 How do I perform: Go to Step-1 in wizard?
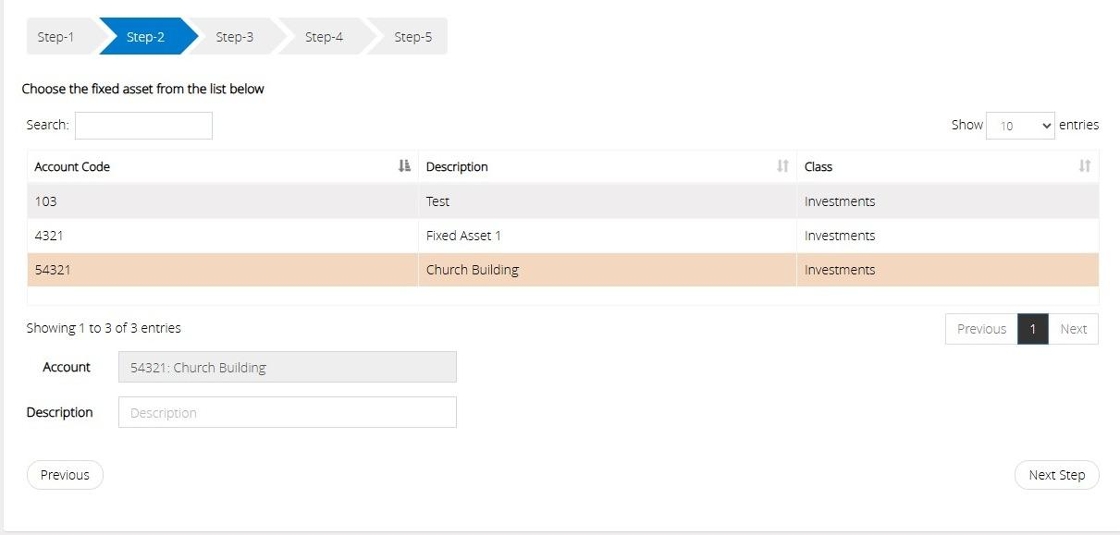pyautogui.click(x=56, y=37)
